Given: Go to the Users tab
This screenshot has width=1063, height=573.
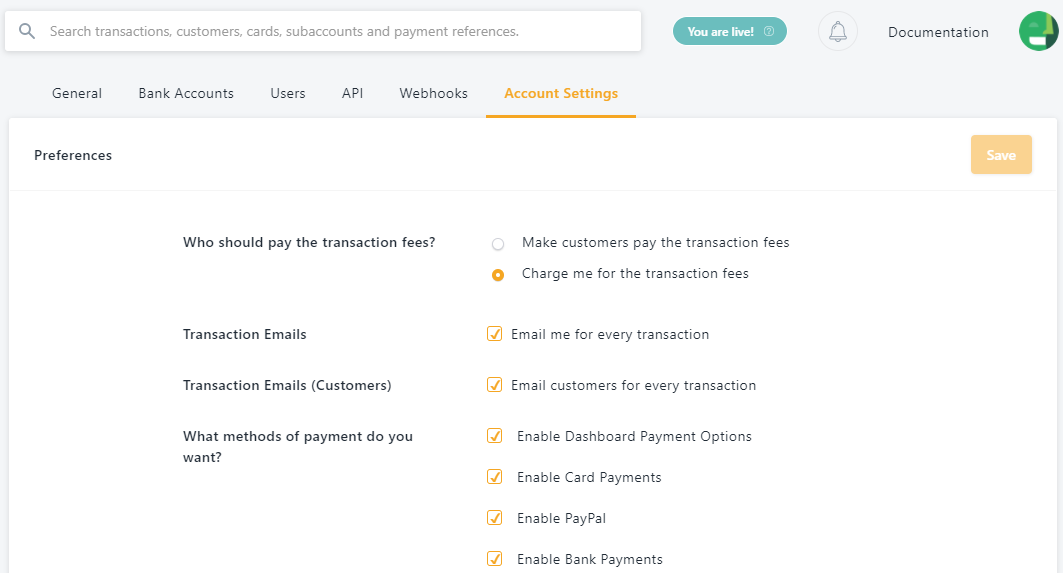Looking at the screenshot, I should (x=288, y=93).
